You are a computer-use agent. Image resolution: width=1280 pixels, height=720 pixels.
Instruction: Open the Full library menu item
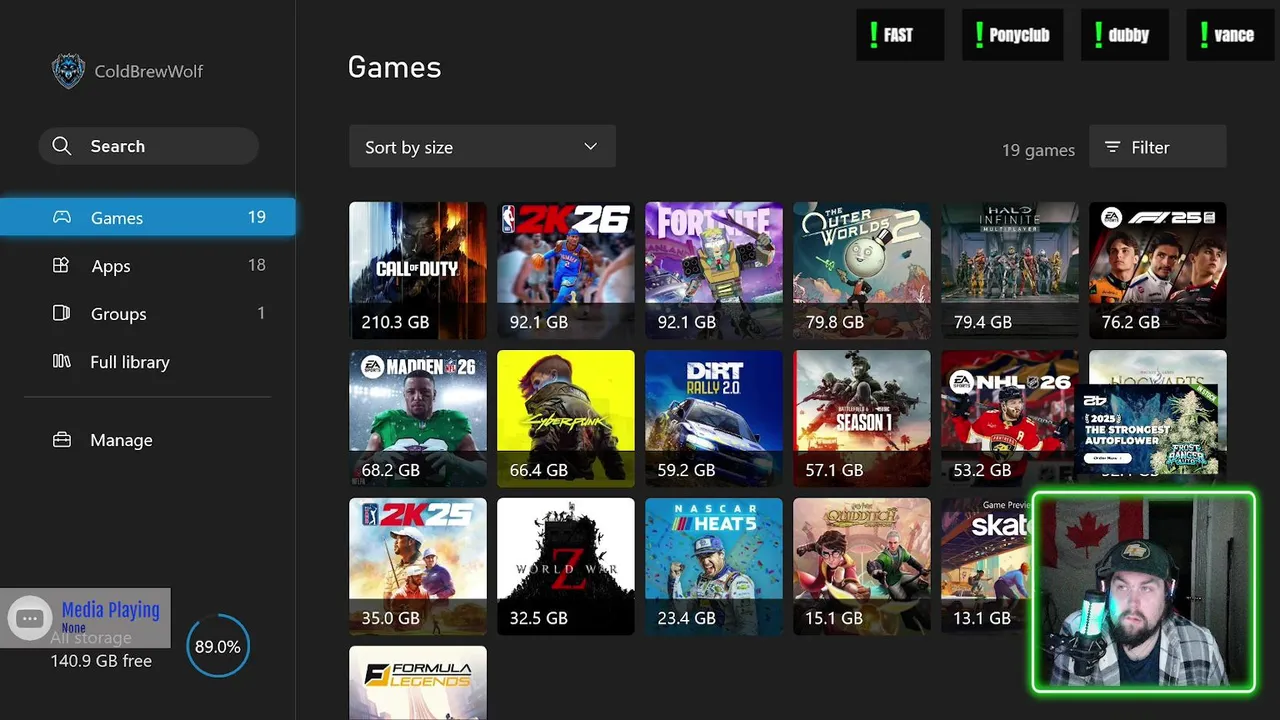tap(148, 361)
